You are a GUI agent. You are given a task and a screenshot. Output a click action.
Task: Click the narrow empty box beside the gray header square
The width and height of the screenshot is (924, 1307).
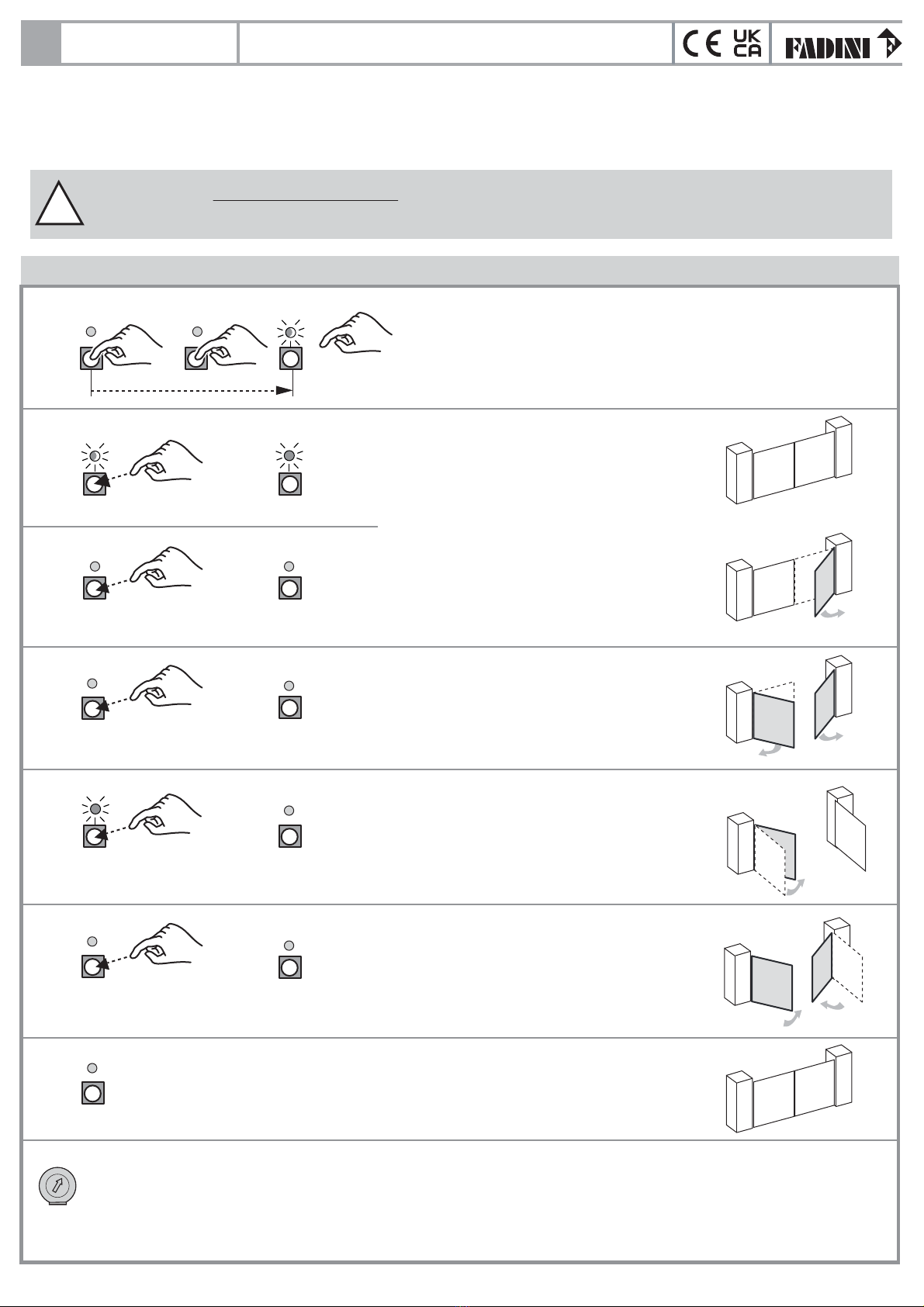pyautogui.click(x=148, y=43)
